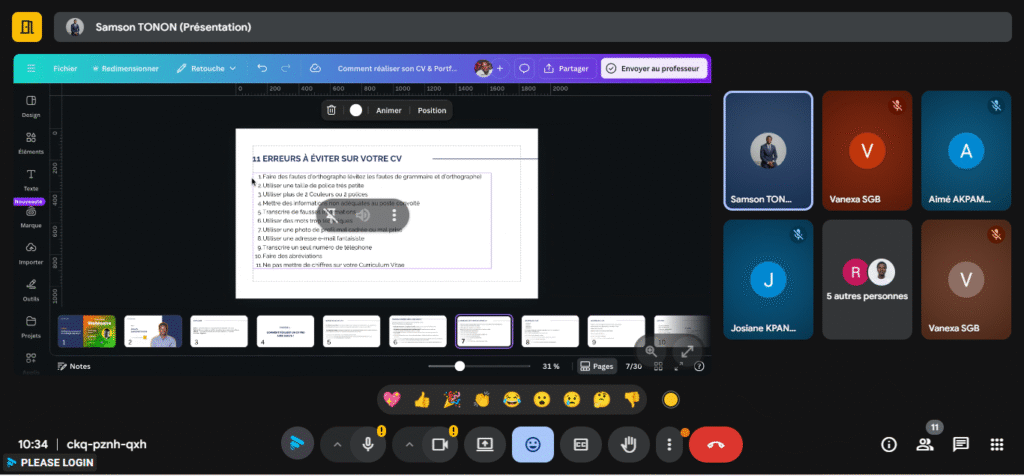The image size is (1024, 476).
Task: Select slide thumbnail number 2
Action: [x=153, y=331]
